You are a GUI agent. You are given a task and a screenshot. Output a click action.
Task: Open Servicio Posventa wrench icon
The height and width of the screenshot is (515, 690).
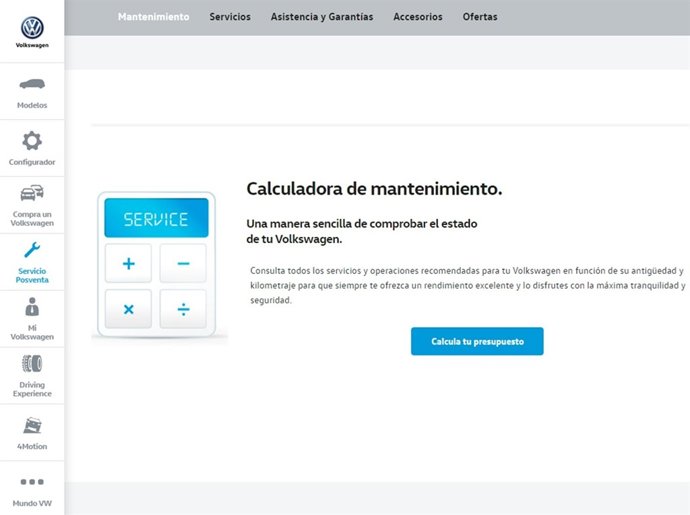tap(32, 250)
